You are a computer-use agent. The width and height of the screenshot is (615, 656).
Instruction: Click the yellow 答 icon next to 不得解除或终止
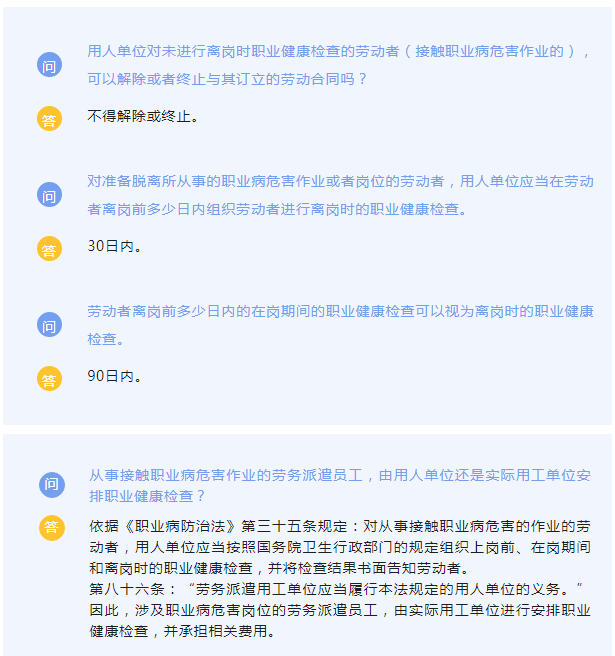(x=49, y=119)
